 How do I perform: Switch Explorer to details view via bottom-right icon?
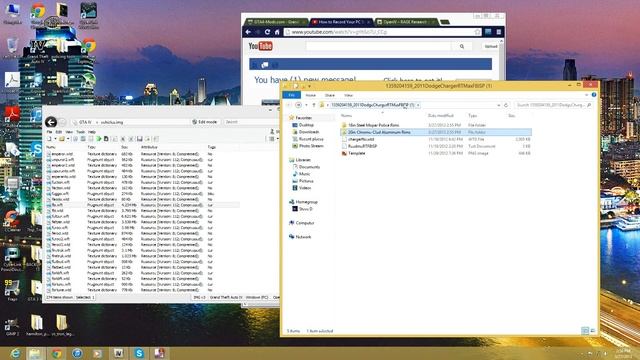click(x=585, y=331)
